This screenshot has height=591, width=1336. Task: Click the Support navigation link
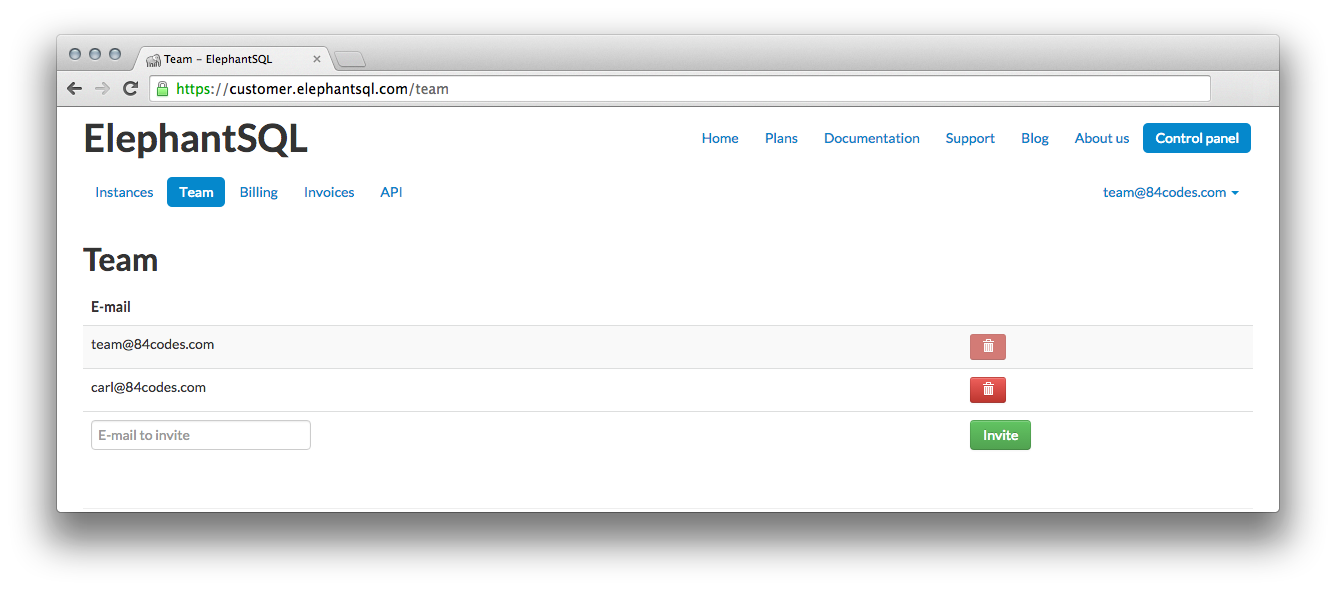970,139
